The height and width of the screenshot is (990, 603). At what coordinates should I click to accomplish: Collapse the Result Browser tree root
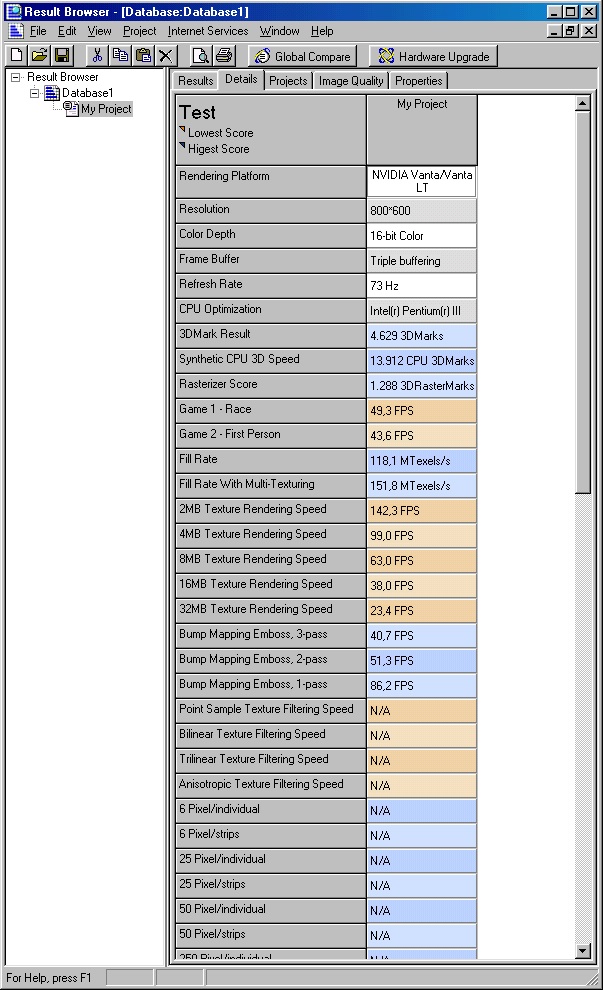(15, 77)
